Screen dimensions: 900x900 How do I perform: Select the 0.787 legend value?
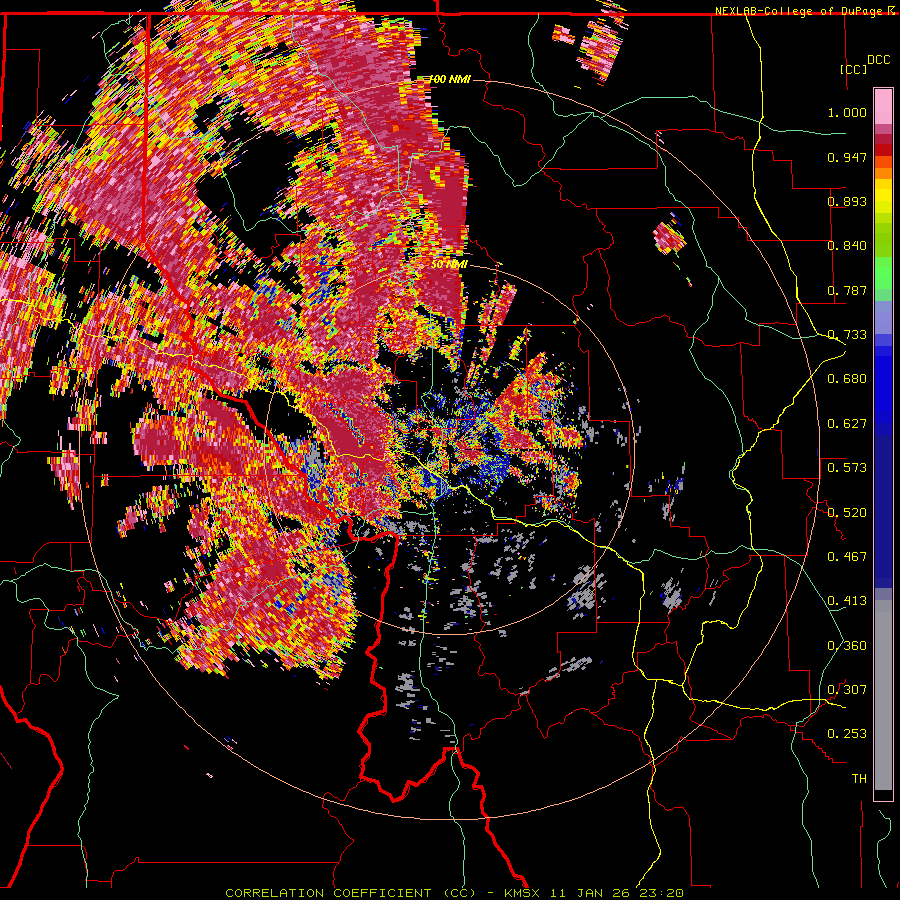click(847, 290)
